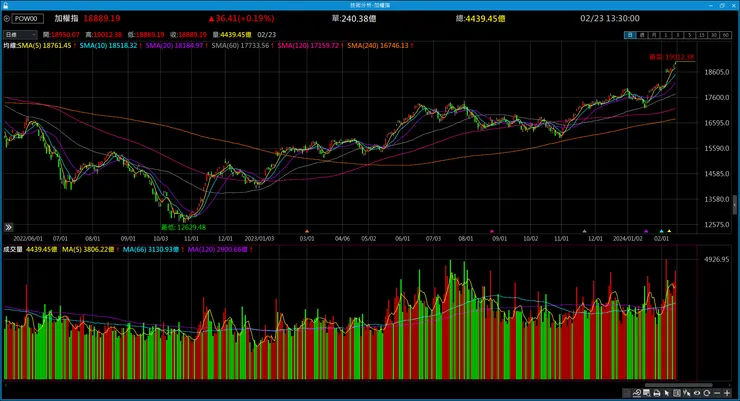
Task: Click the yellow event marker after 02/01
Action: click(669, 231)
